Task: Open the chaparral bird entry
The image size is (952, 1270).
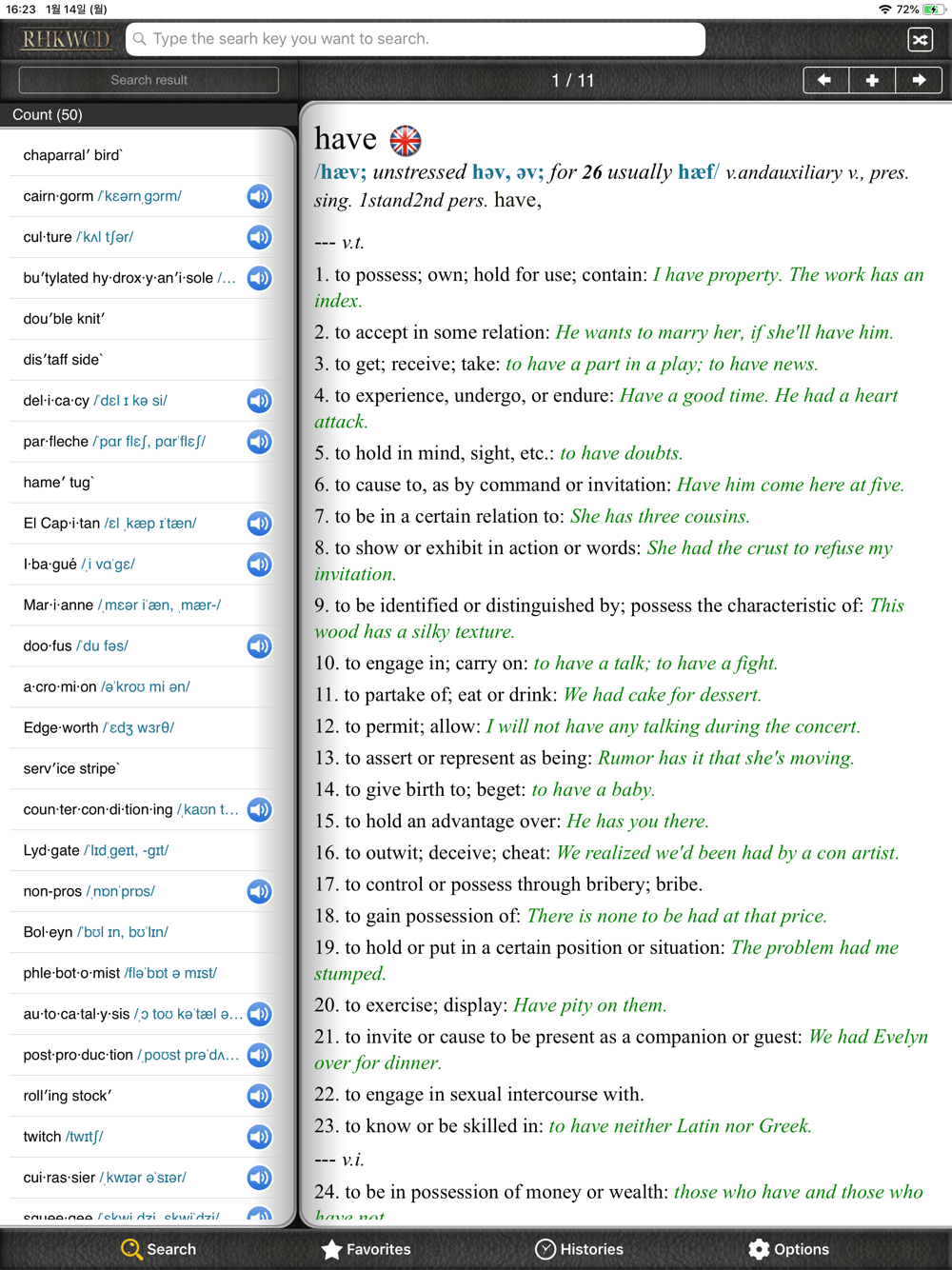Action: coord(148,155)
